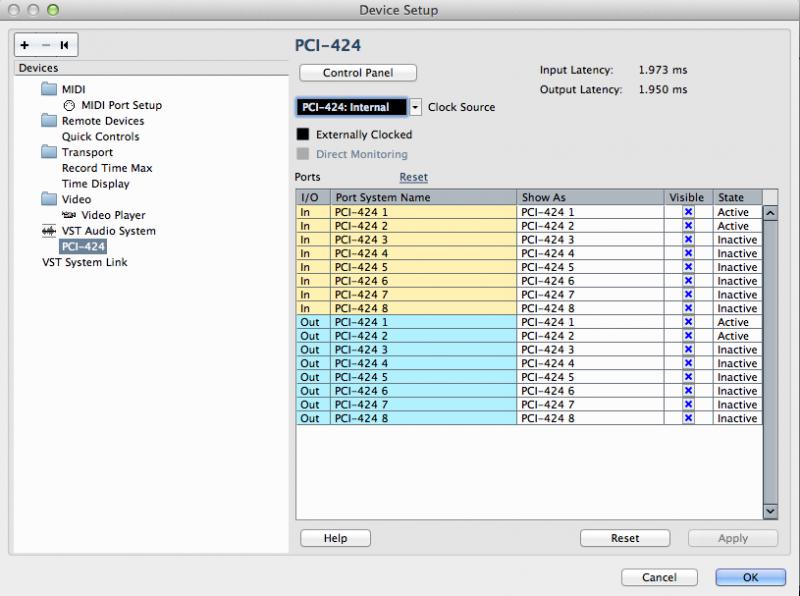
Task: Click the reset-to-first skip icon
Action: click(64, 45)
